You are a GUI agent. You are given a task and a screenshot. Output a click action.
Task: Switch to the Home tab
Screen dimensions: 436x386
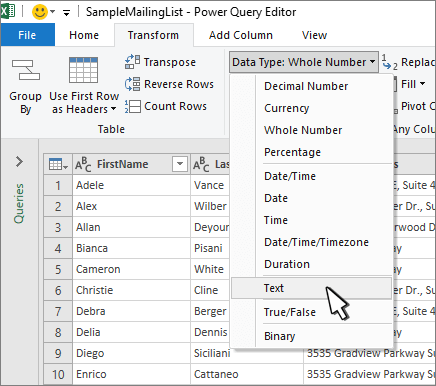(84, 35)
